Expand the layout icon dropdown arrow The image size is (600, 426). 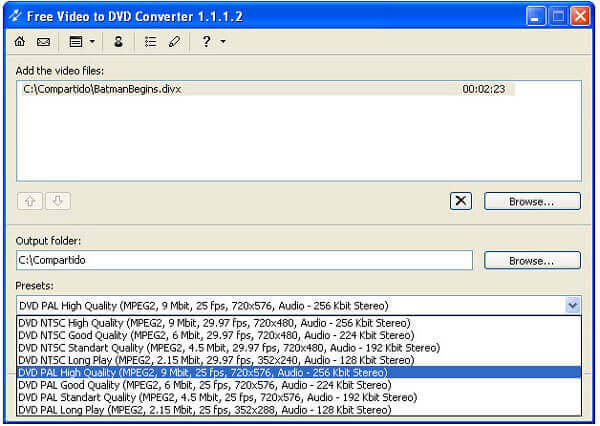[x=92, y=41]
